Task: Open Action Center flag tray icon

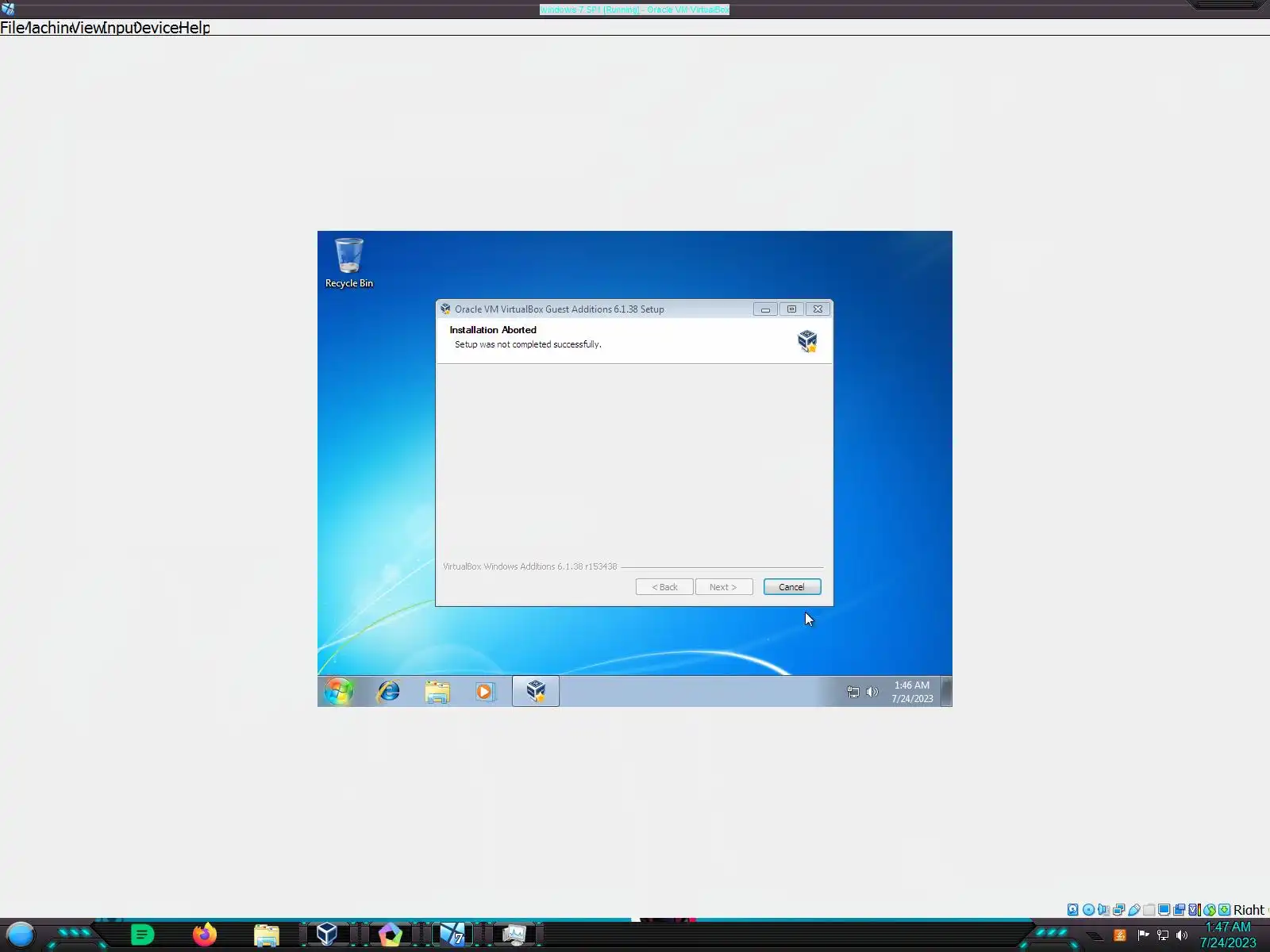Action: 1143,935
